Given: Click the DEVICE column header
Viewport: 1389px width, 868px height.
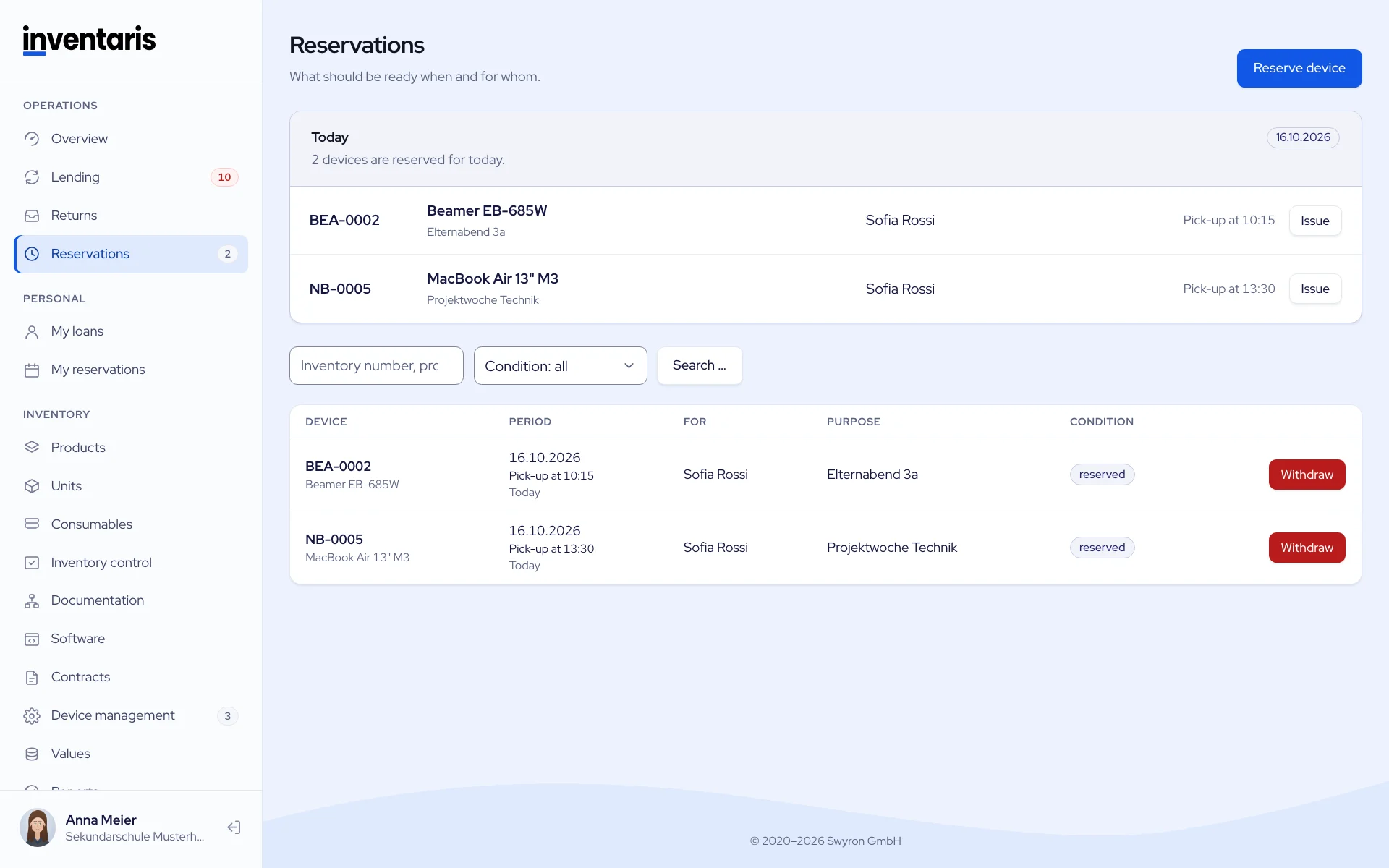Looking at the screenshot, I should click(x=326, y=422).
